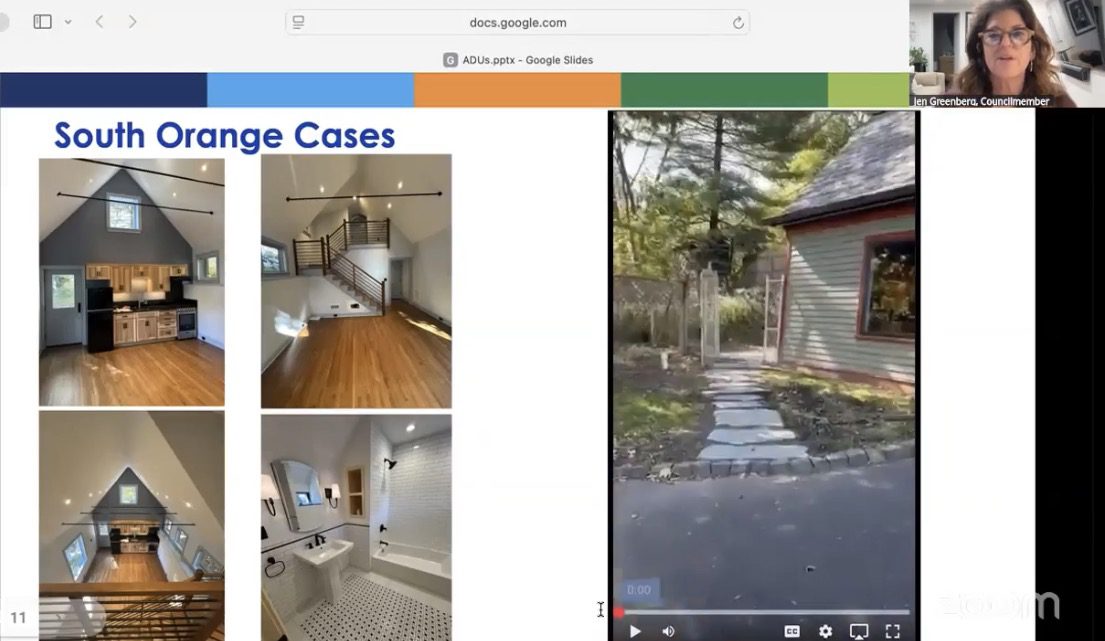
Task: Click the bathroom photo with tiled floor
Action: click(x=356, y=527)
